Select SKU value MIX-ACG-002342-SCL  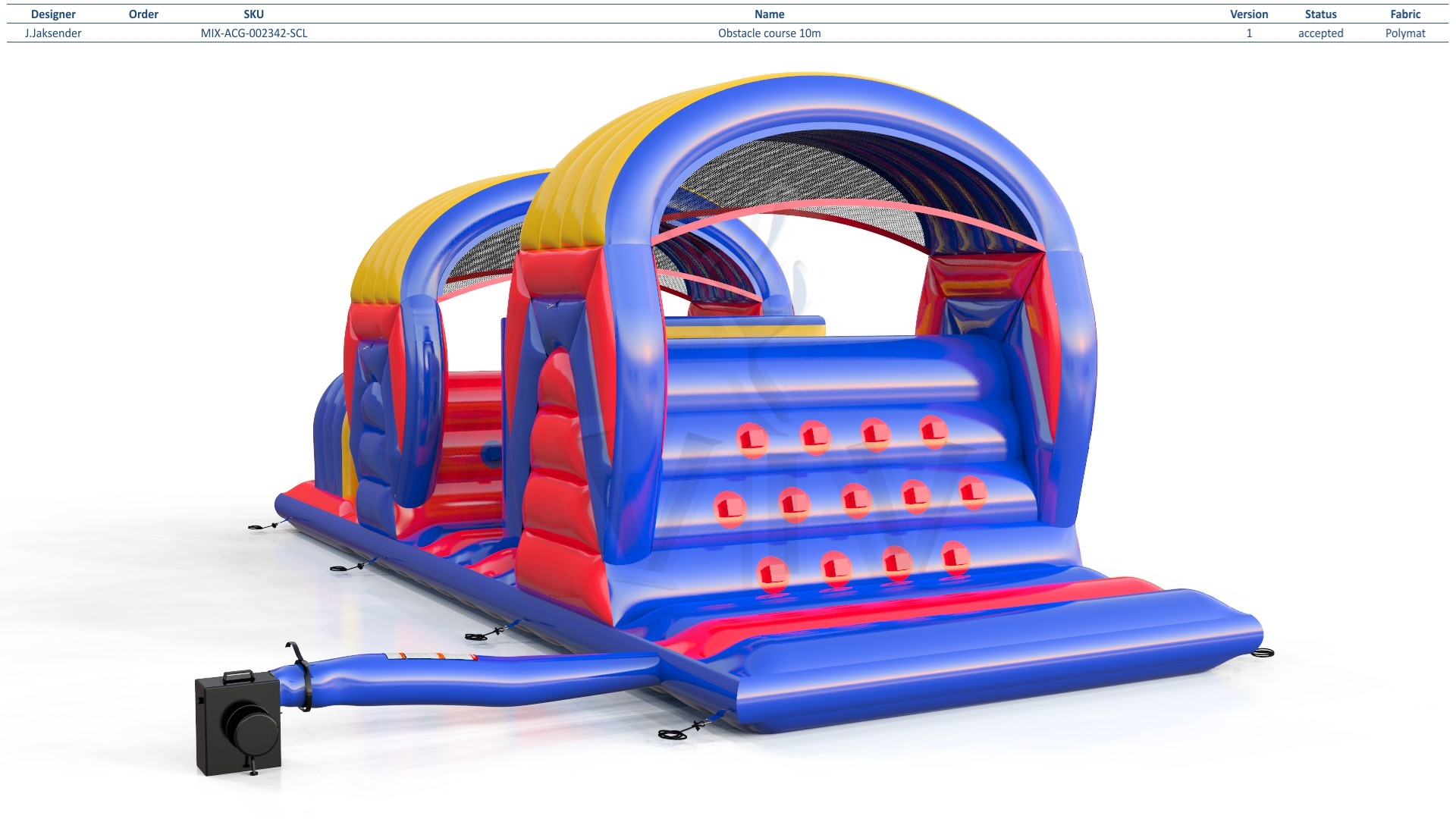[x=254, y=33]
